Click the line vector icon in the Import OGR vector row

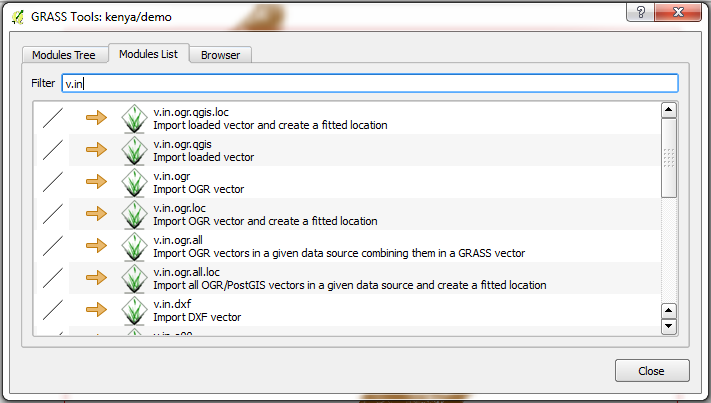point(53,182)
